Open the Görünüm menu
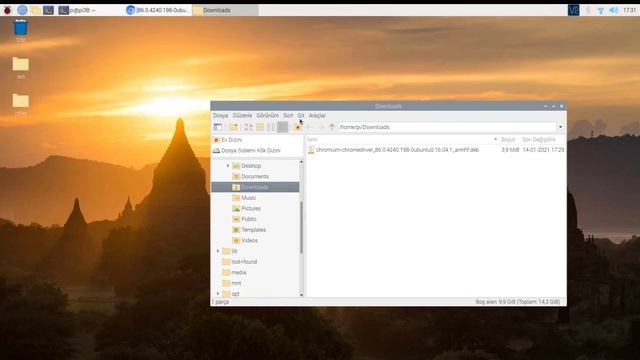 (x=267, y=116)
